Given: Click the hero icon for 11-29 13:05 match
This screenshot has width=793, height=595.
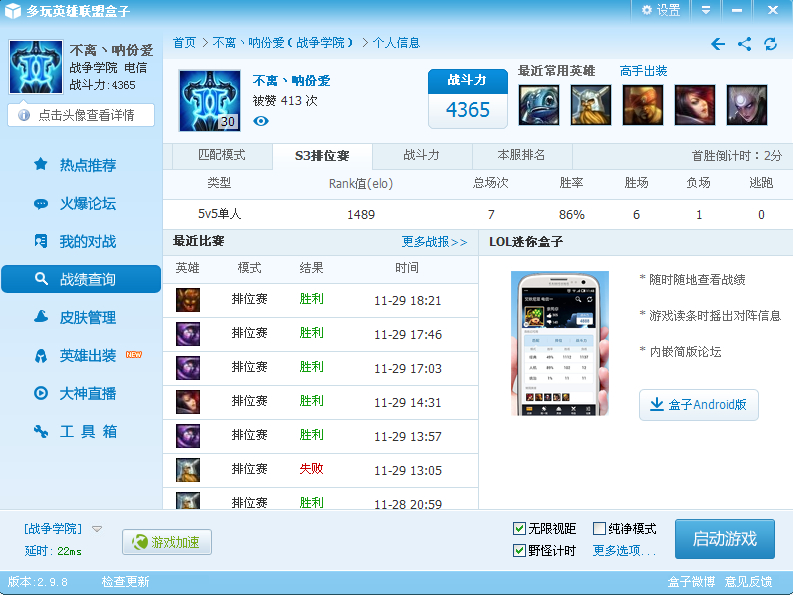Looking at the screenshot, I should [x=188, y=470].
